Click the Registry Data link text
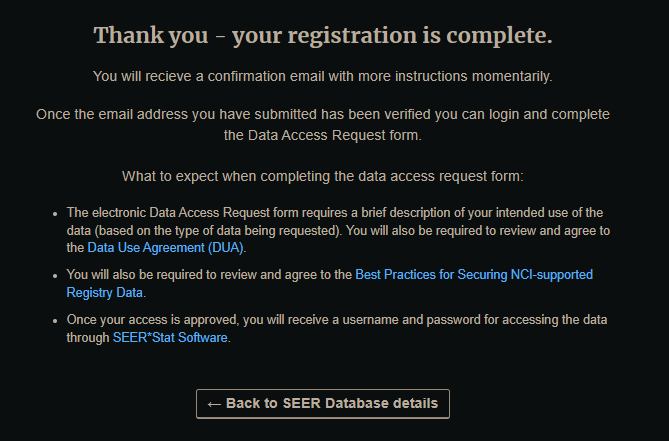 [x=105, y=293]
